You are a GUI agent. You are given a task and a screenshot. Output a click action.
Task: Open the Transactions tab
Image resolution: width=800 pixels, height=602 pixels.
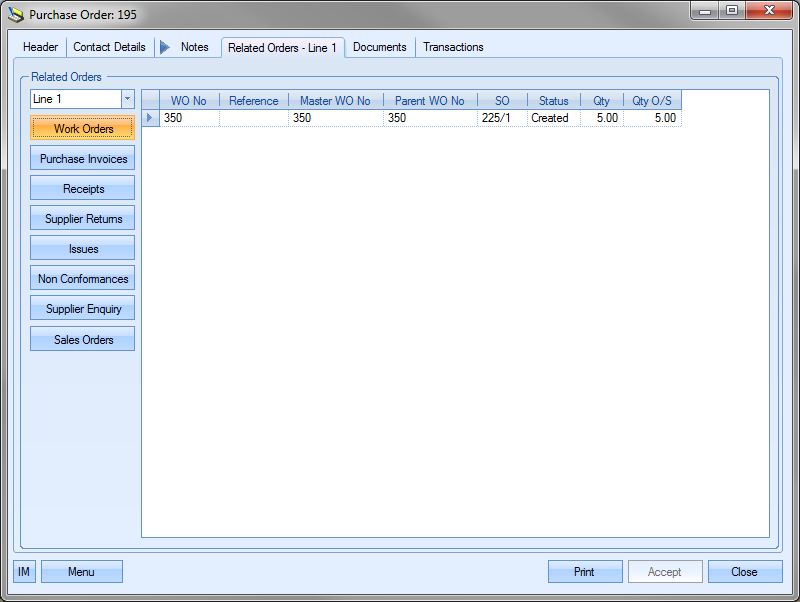pos(453,47)
